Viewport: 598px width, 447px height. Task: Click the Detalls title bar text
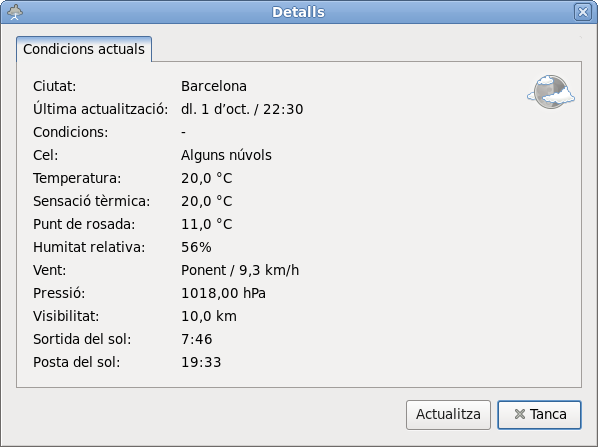(298, 12)
